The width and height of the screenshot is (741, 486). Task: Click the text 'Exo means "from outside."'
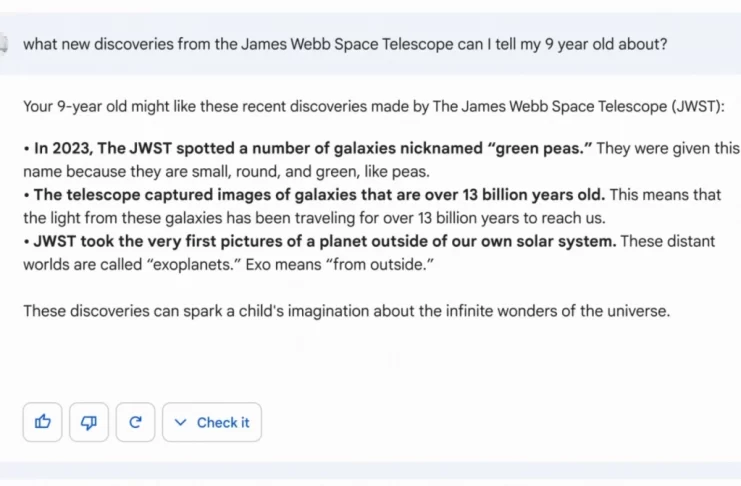(339, 264)
